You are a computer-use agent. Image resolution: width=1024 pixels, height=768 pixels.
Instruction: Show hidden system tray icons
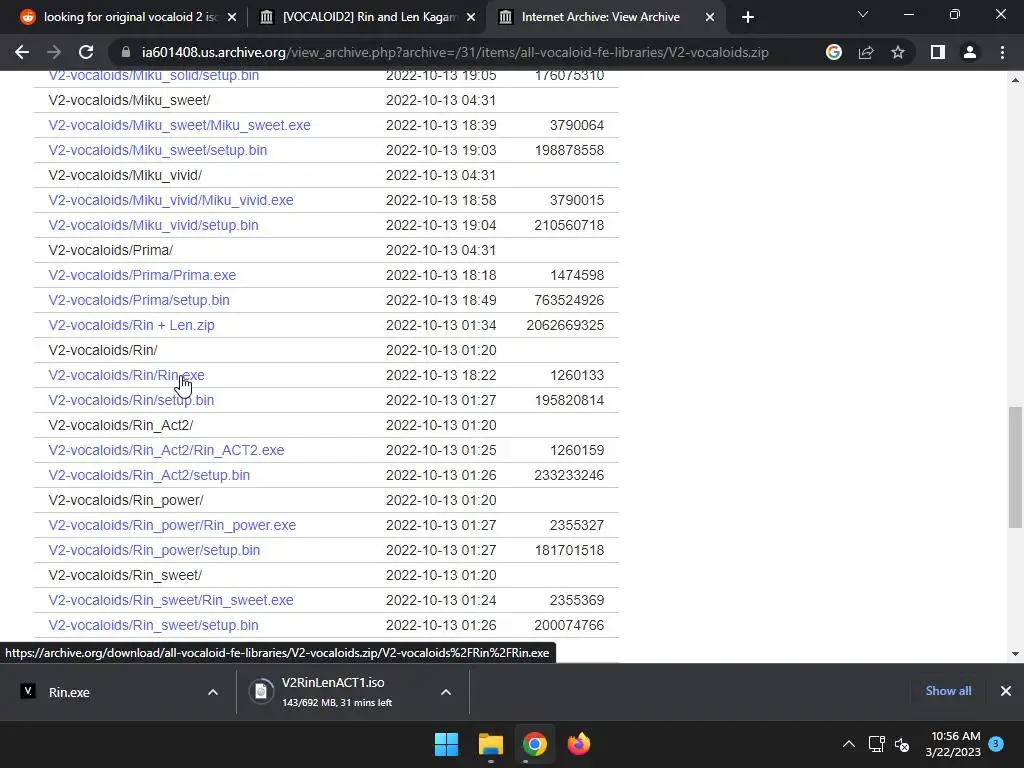click(848, 744)
